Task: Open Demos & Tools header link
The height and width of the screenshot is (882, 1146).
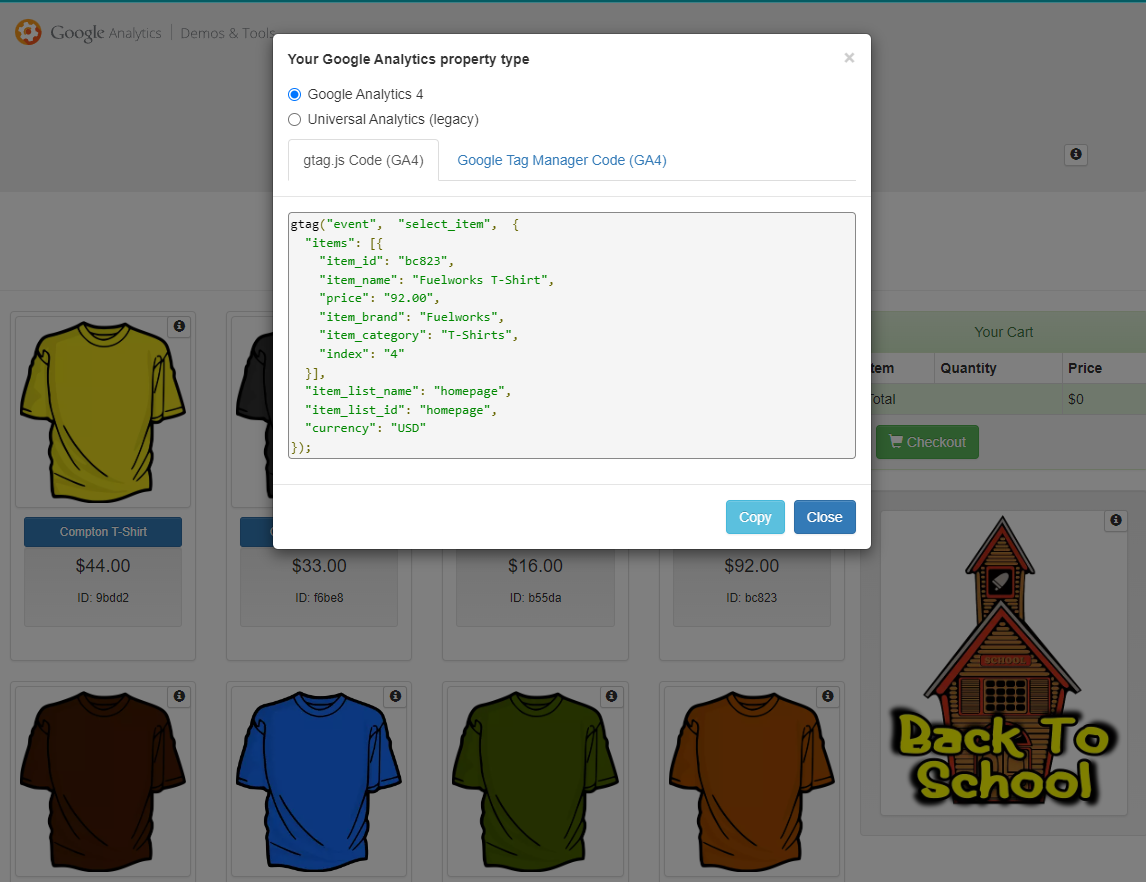Action: (x=227, y=33)
